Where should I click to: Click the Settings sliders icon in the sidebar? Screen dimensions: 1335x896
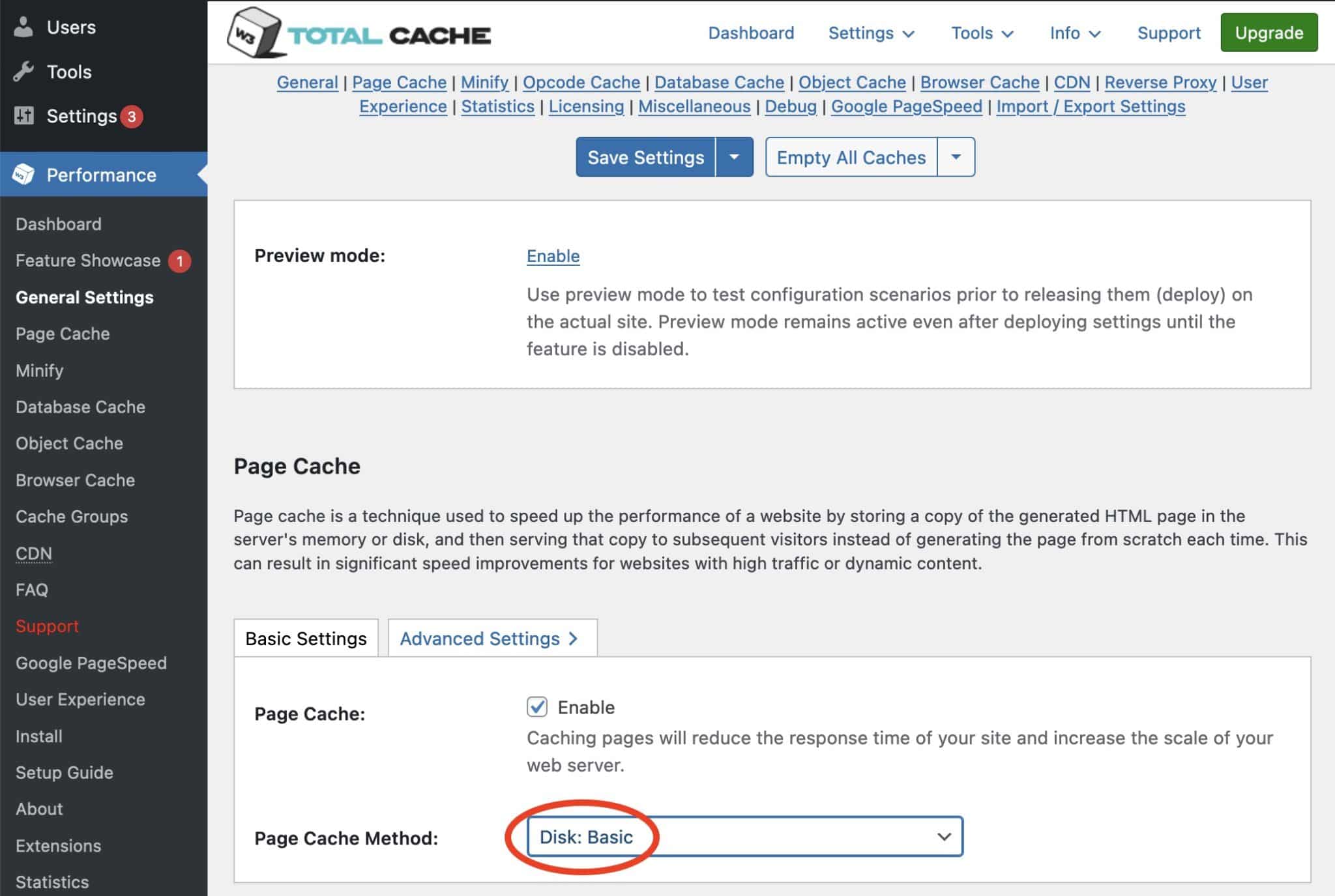coord(23,116)
